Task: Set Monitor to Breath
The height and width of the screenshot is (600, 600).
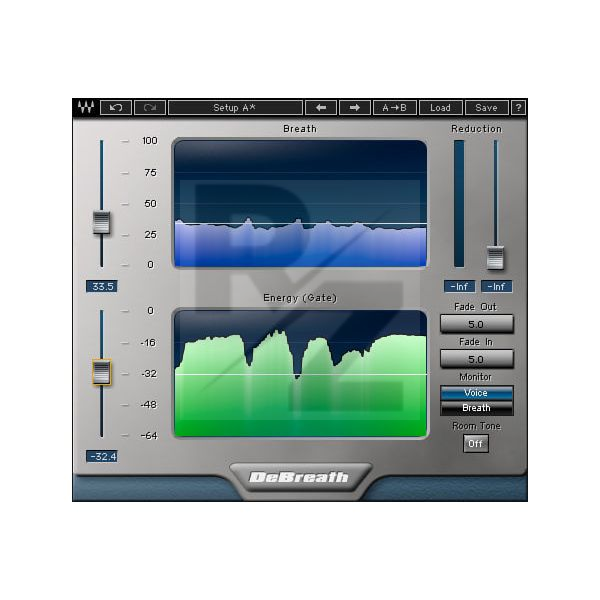Action: tap(477, 408)
